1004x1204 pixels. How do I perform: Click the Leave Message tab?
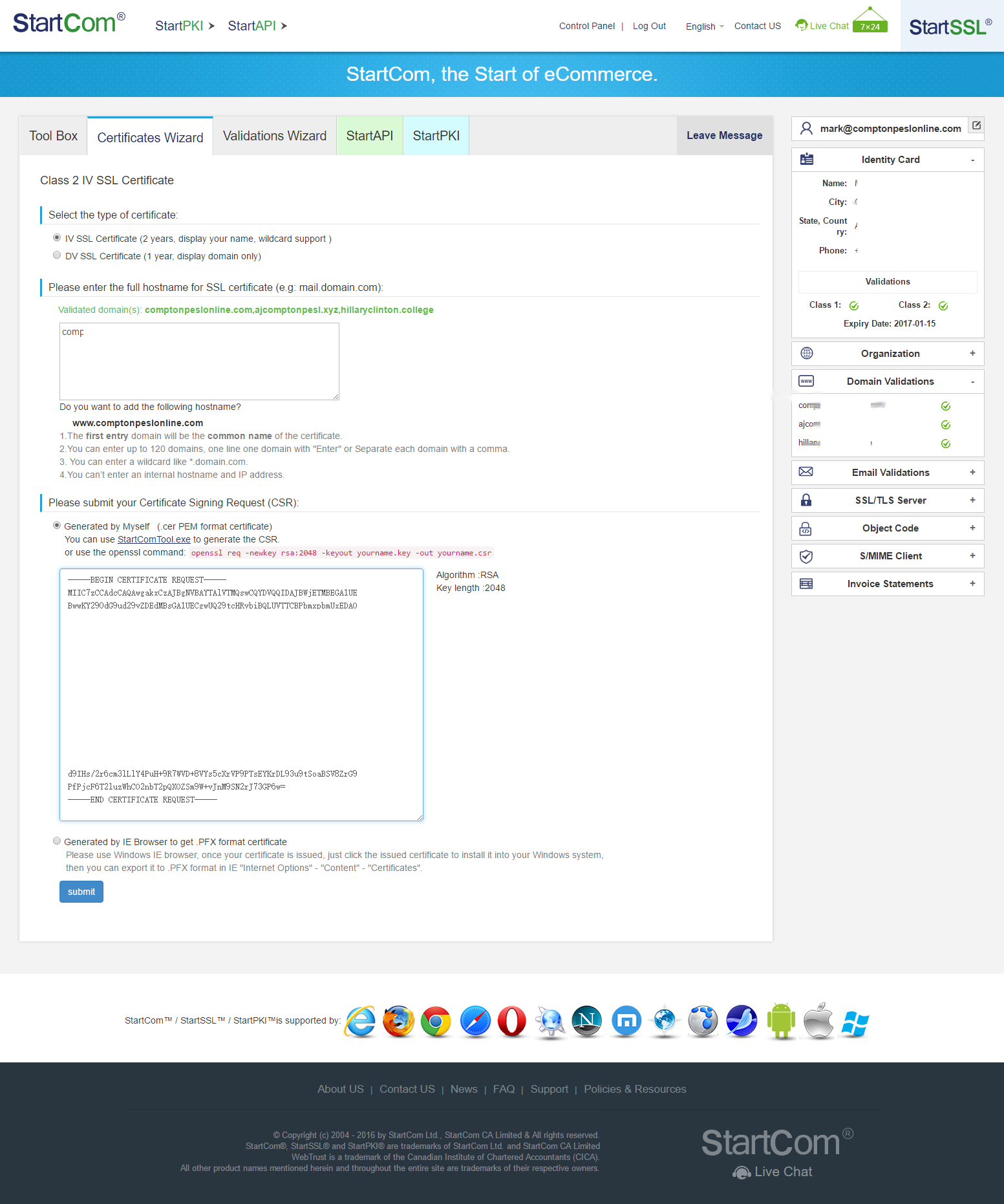(725, 136)
